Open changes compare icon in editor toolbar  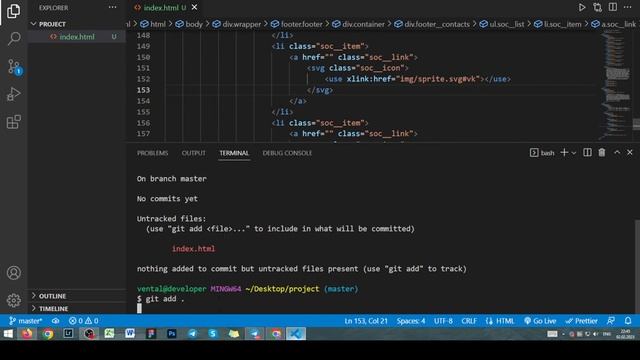click(598, 7)
